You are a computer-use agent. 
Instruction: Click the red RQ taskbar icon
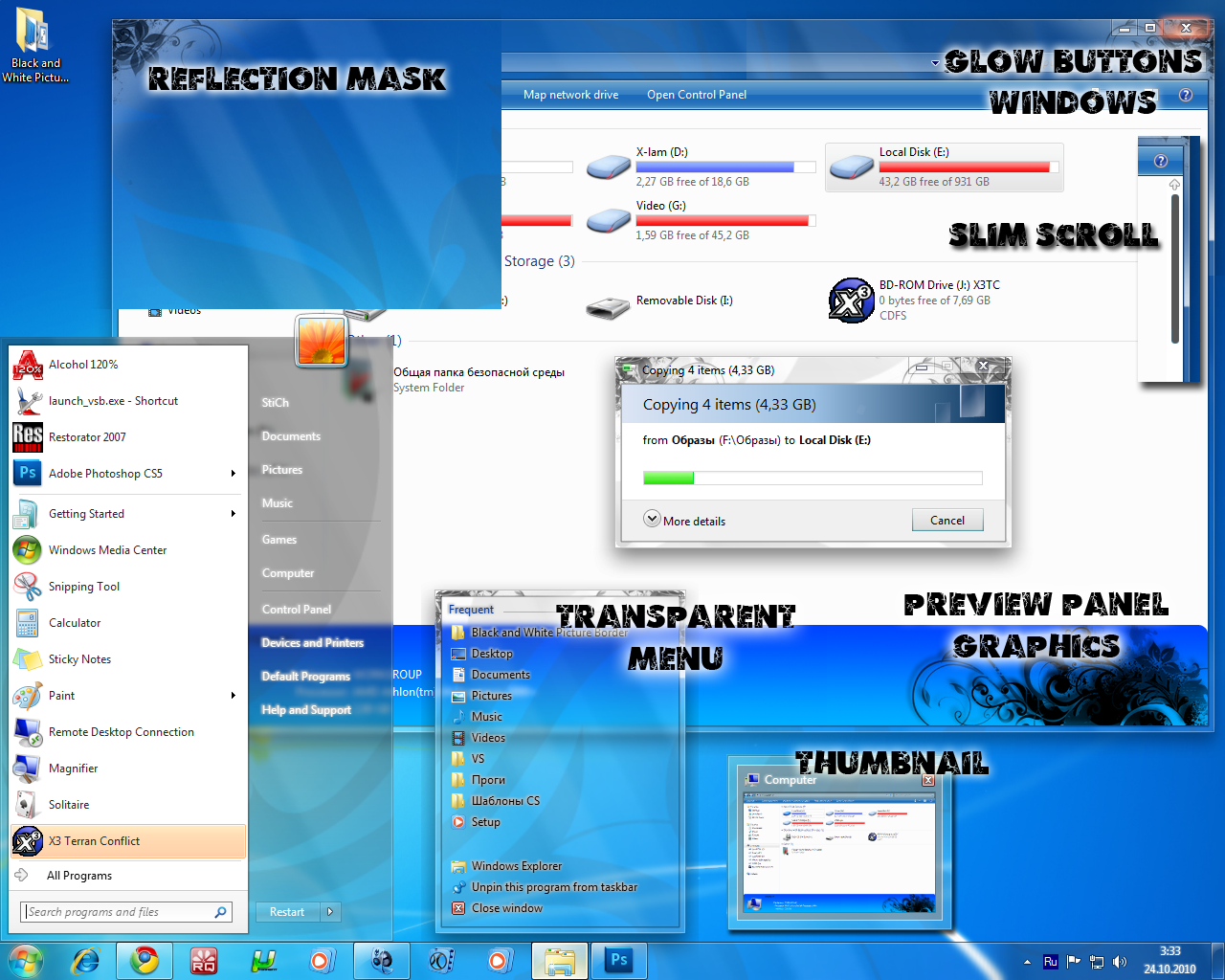click(x=203, y=960)
